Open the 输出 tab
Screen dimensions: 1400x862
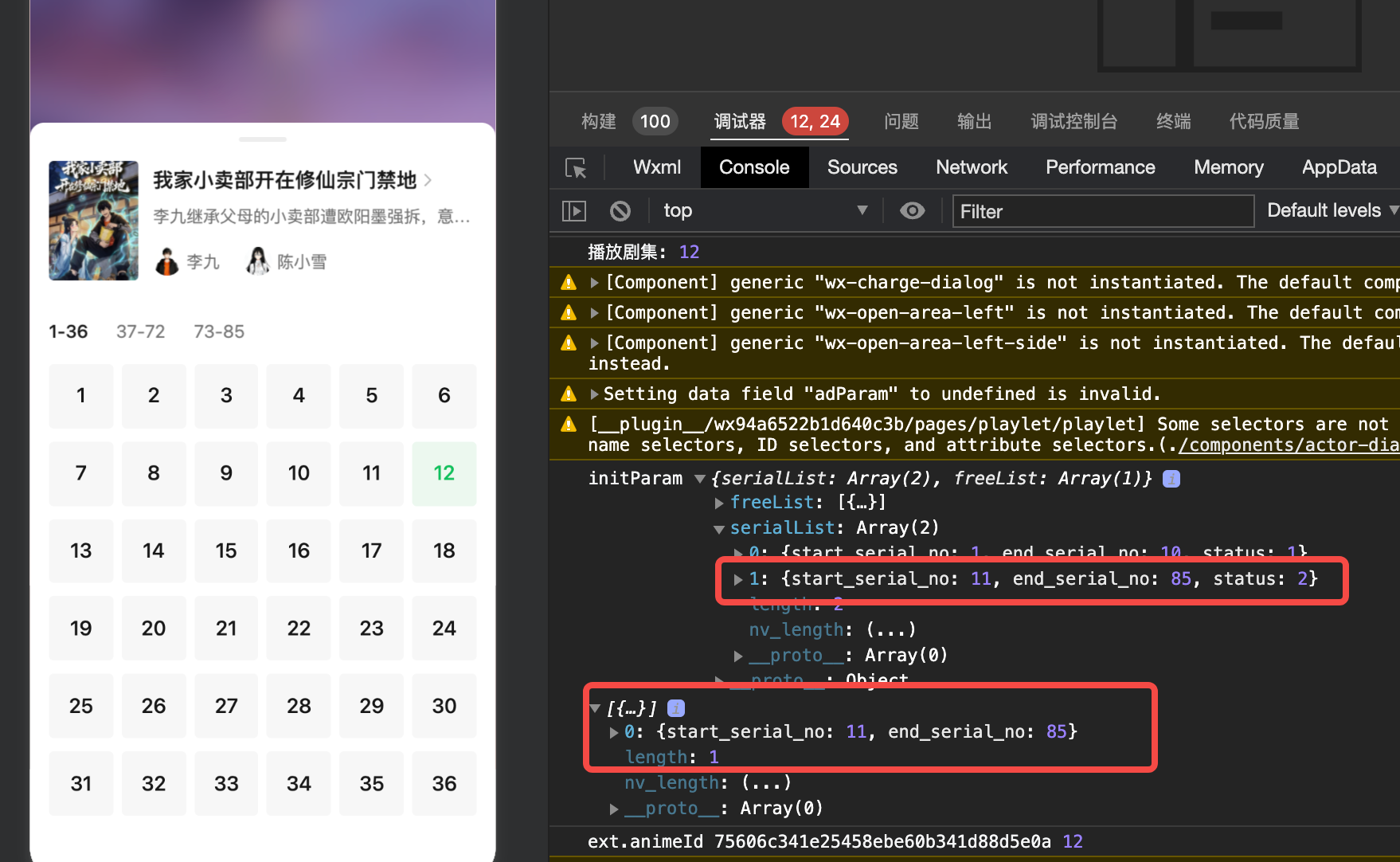(x=975, y=121)
